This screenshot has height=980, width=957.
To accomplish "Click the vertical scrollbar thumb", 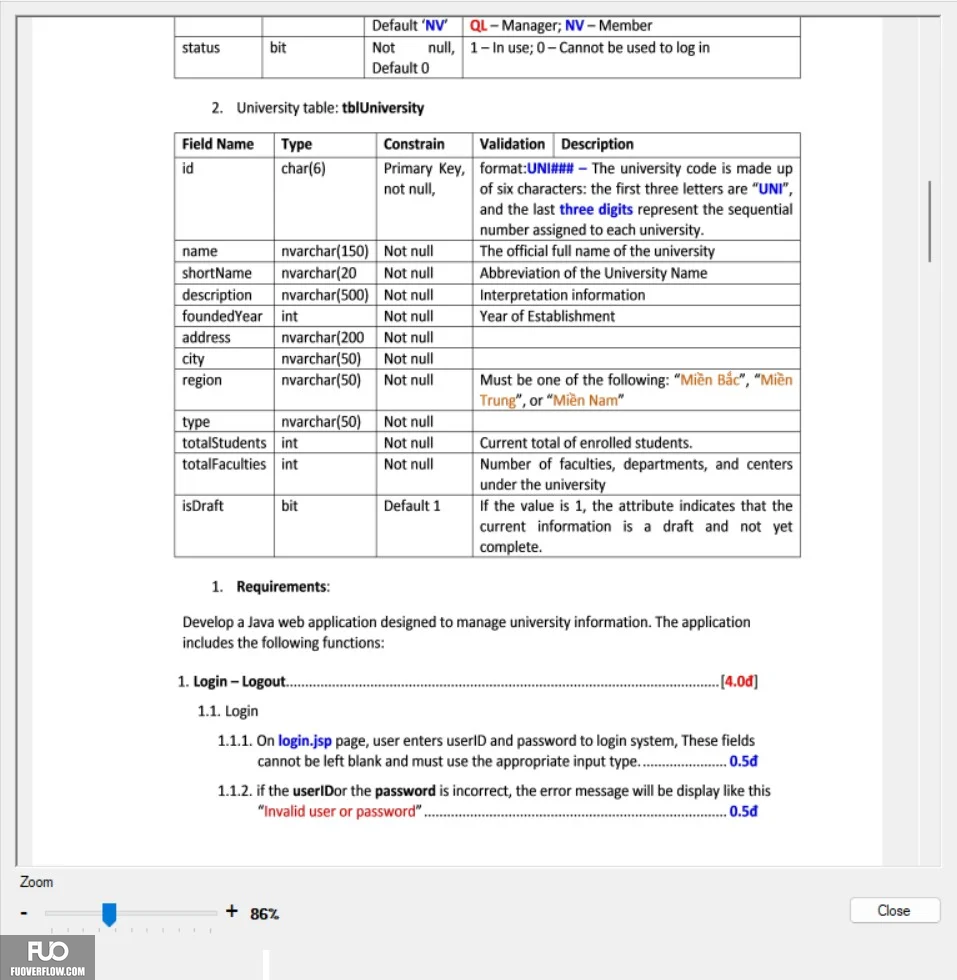I will pyautogui.click(x=929, y=221).
